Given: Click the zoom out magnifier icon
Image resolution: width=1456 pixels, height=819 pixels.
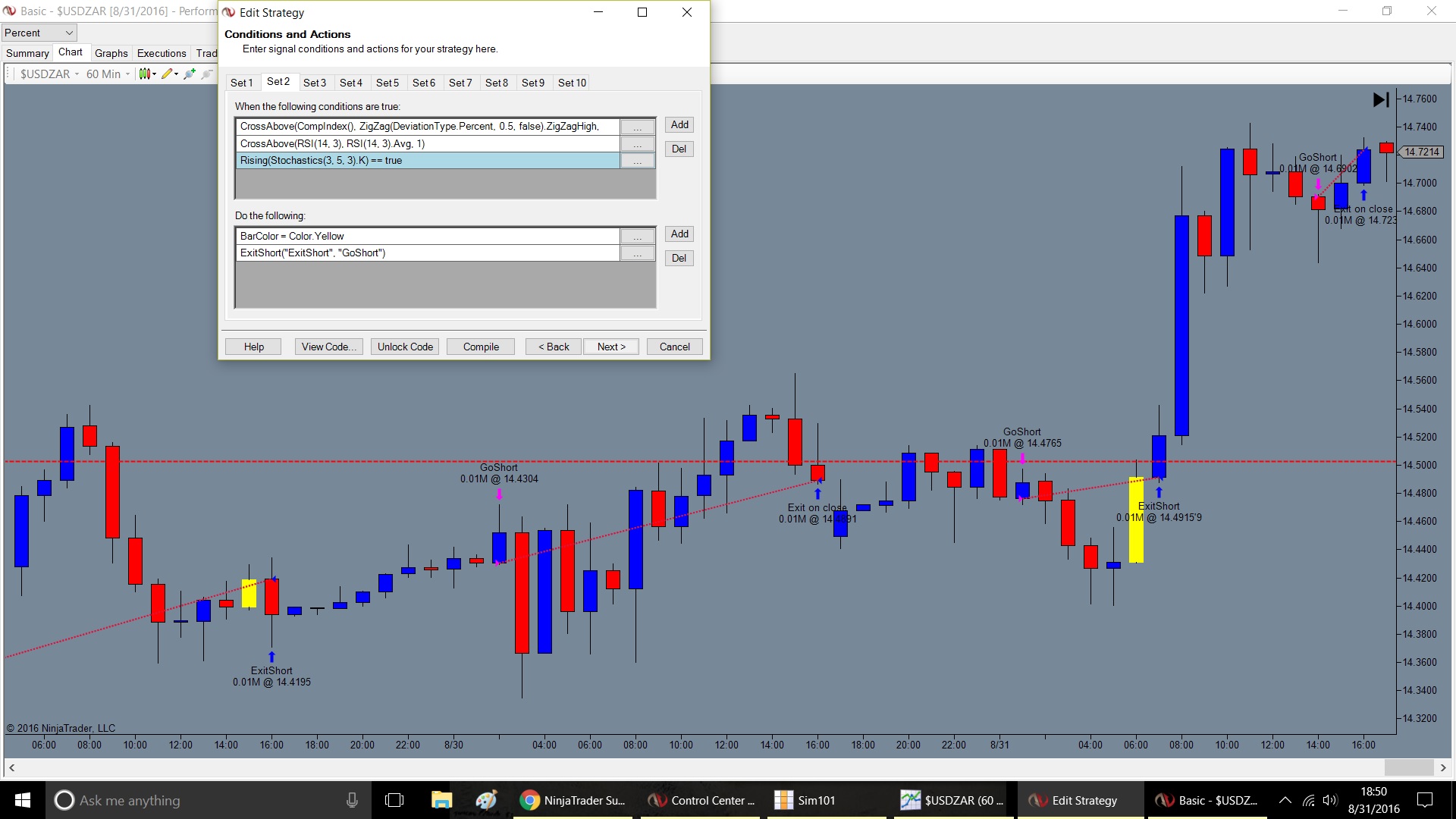Looking at the screenshot, I should [206, 74].
